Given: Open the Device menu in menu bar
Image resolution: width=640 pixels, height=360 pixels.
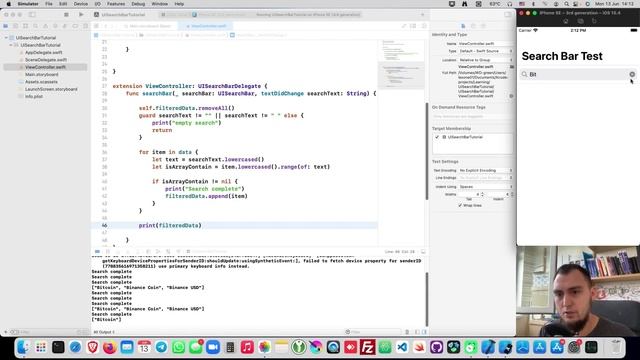Looking at the screenshot, I should tap(80, 4).
